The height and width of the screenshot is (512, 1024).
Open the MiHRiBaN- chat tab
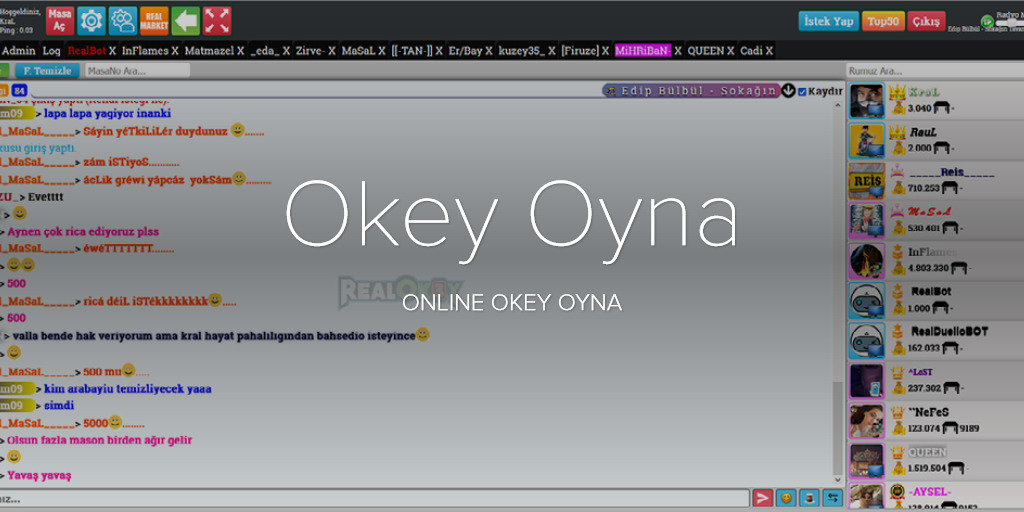click(642, 50)
